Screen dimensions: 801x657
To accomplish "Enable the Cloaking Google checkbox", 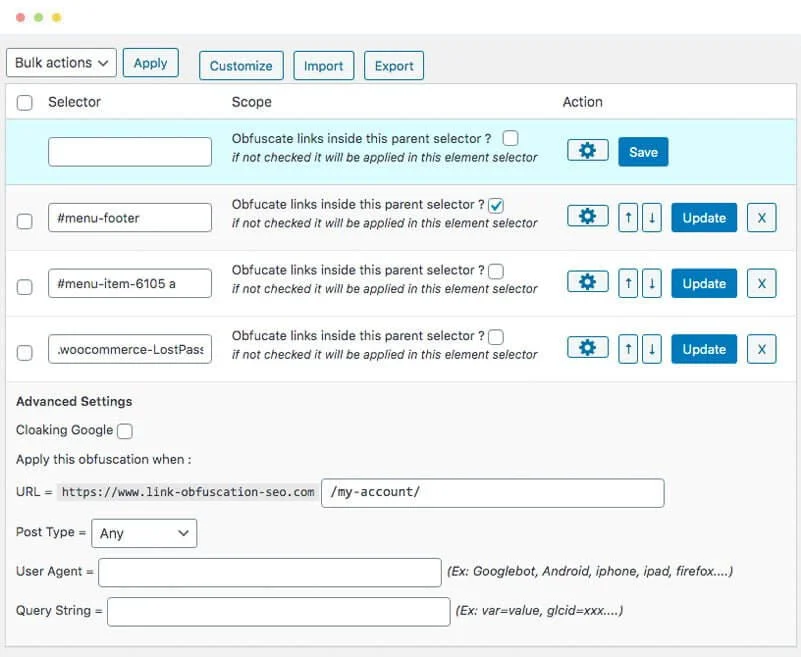I will [x=125, y=431].
